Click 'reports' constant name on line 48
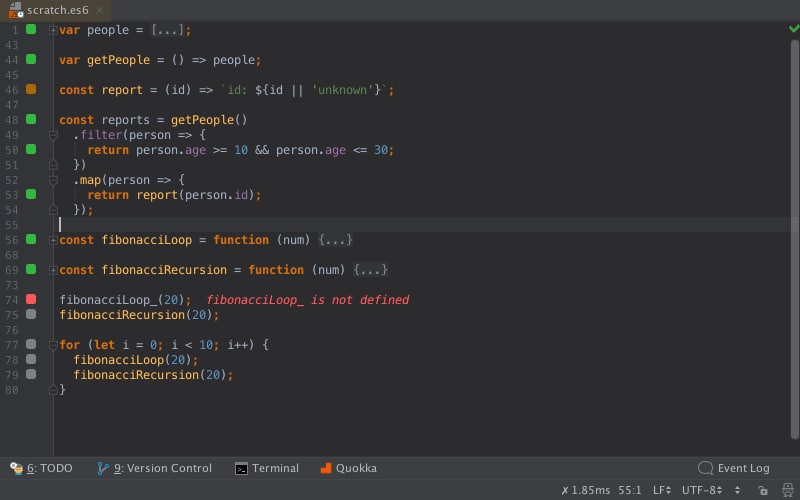This screenshot has width=800, height=500. point(126,120)
